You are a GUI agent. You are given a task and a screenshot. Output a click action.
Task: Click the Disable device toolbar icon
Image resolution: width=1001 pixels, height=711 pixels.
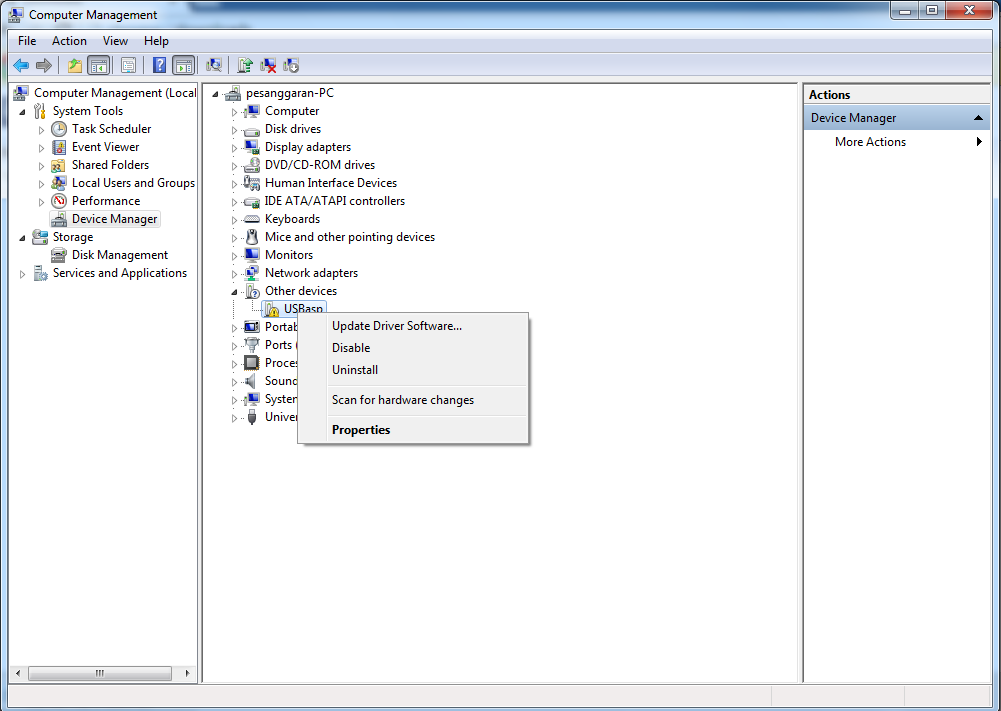click(291, 64)
